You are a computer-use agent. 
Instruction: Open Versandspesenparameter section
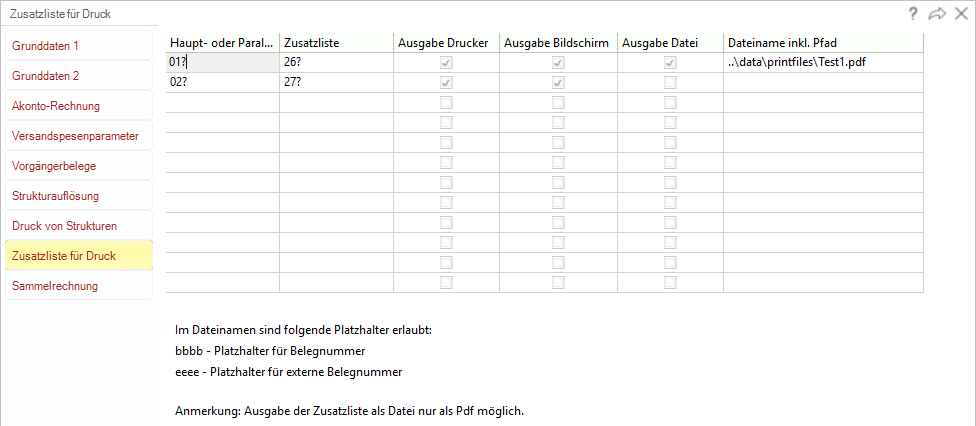[78, 135]
